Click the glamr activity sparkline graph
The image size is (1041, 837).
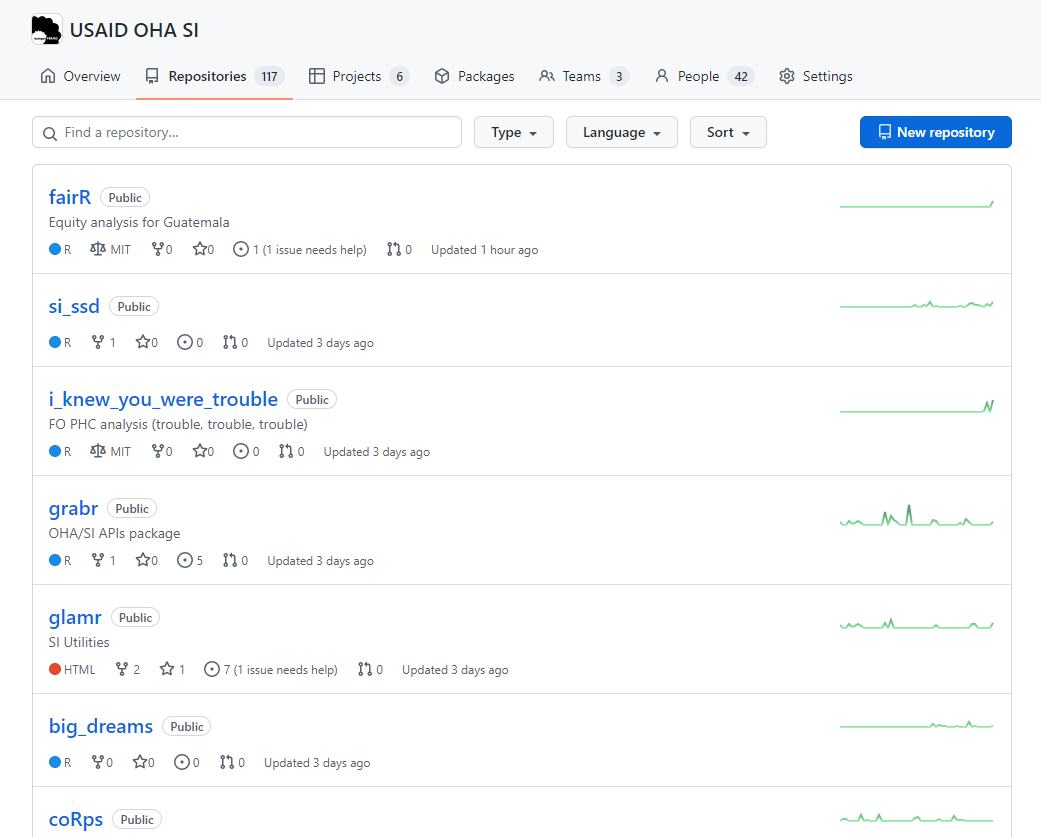click(917, 623)
